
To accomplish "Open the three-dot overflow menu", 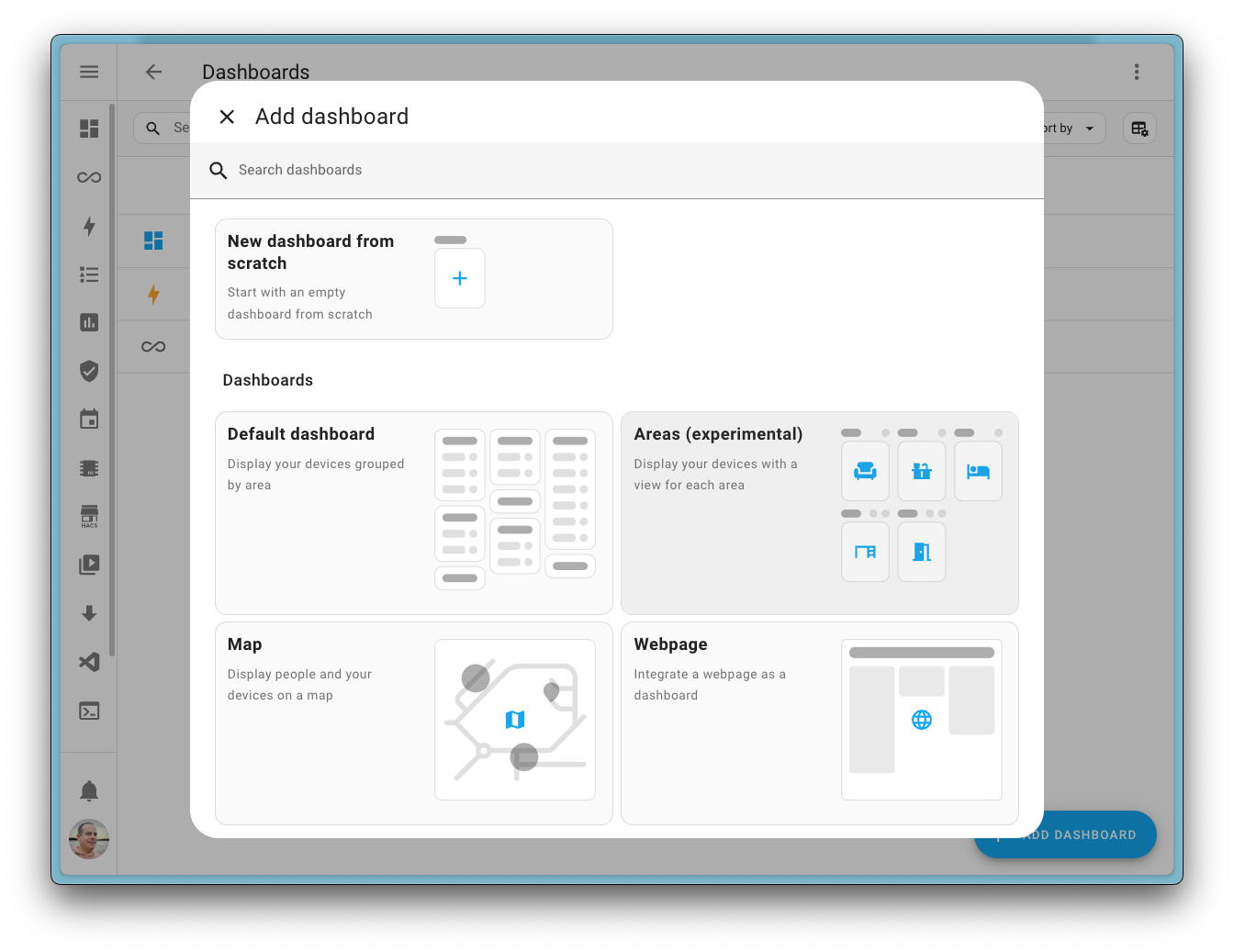I will 1136,71.
